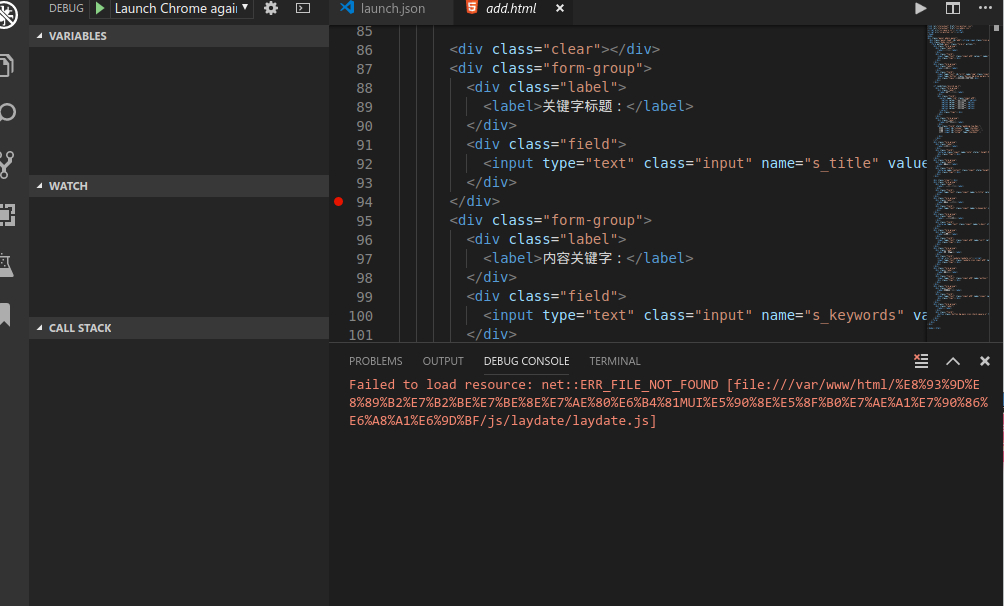Open the PROBLEMS panel tab

[376, 361]
